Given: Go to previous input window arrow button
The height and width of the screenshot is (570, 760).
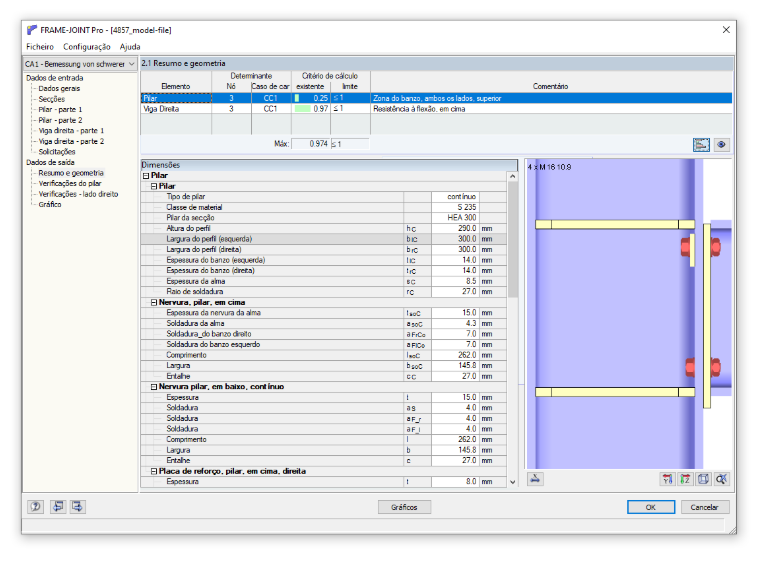Looking at the screenshot, I should click(x=58, y=507).
